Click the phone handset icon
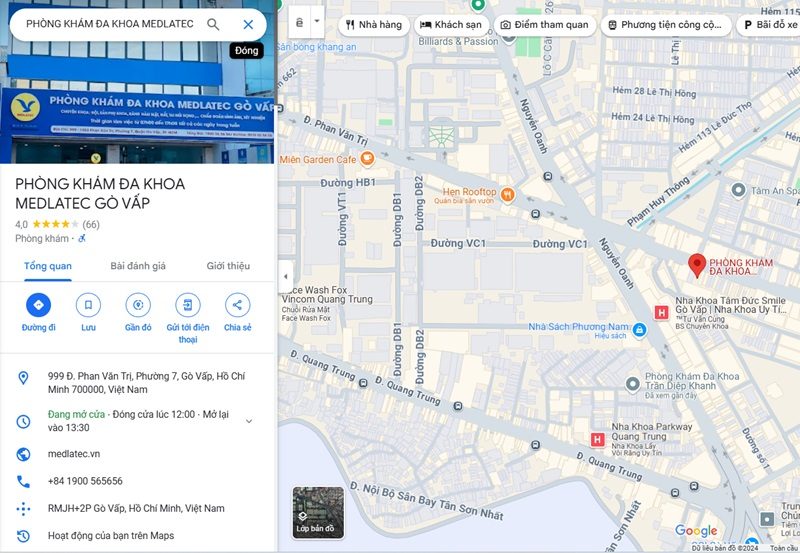The image size is (800, 553). (23, 481)
